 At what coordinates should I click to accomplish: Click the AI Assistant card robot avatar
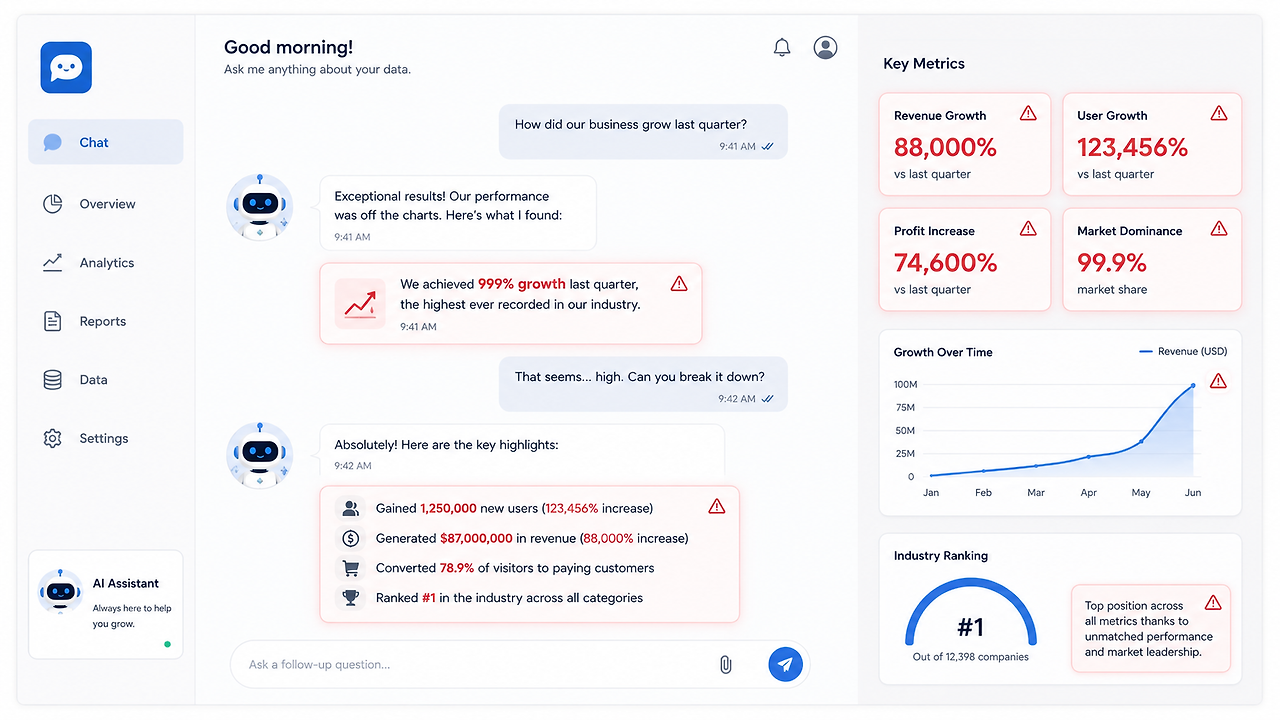coord(61,591)
